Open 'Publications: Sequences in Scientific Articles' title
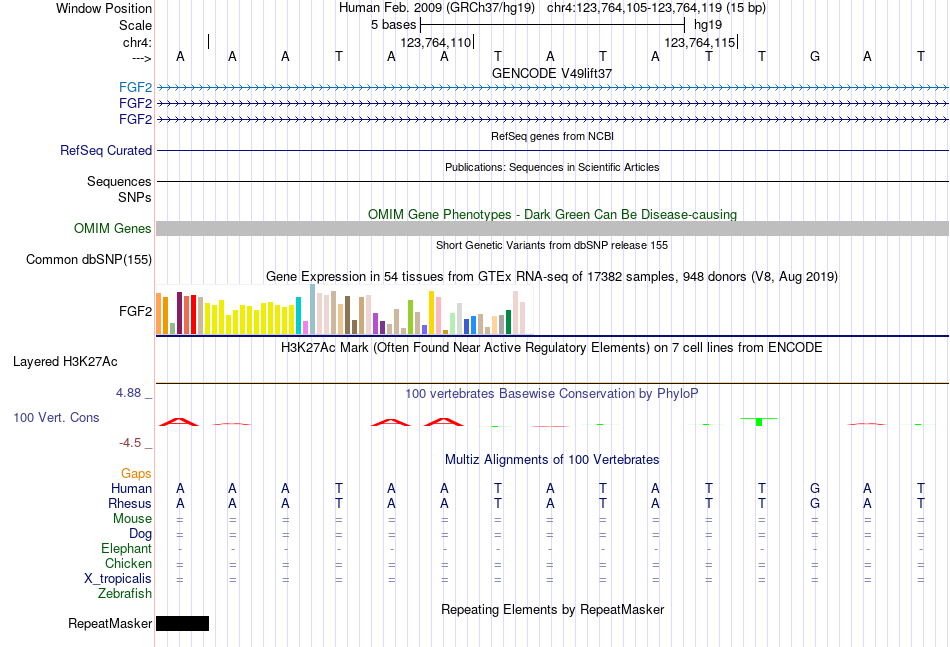The image size is (950, 647). click(552, 167)
